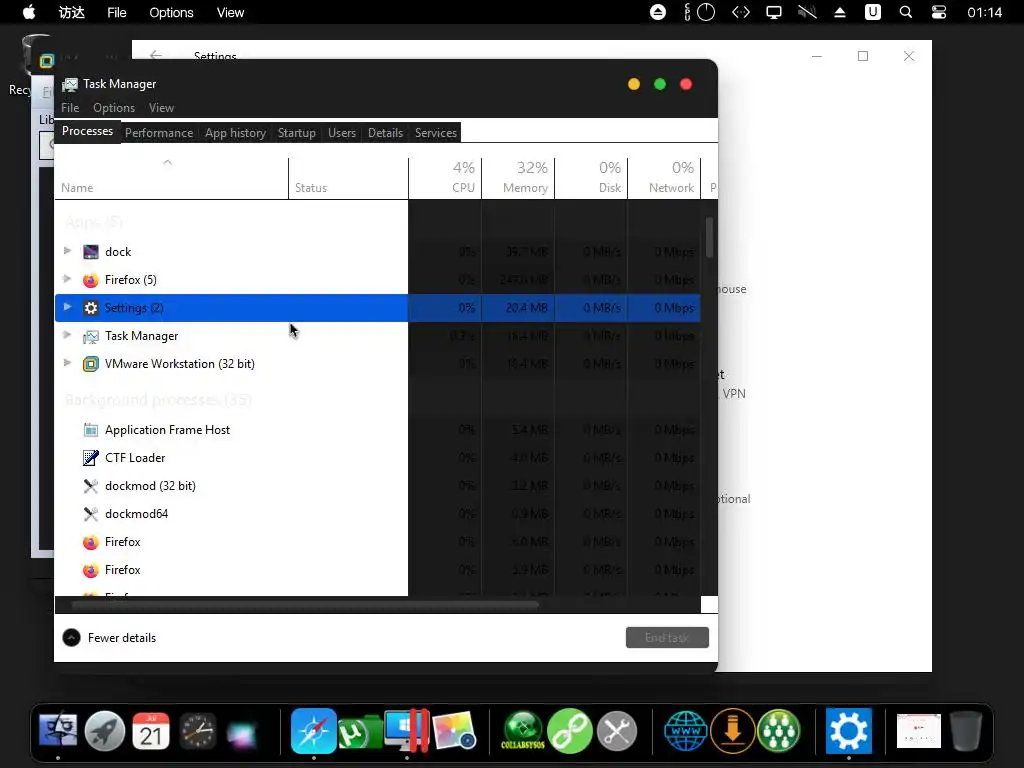Open the orange download arrow dock icon
Viewport: 1024px width, 768px height.
pyautogui.click(x=733, y=731)
